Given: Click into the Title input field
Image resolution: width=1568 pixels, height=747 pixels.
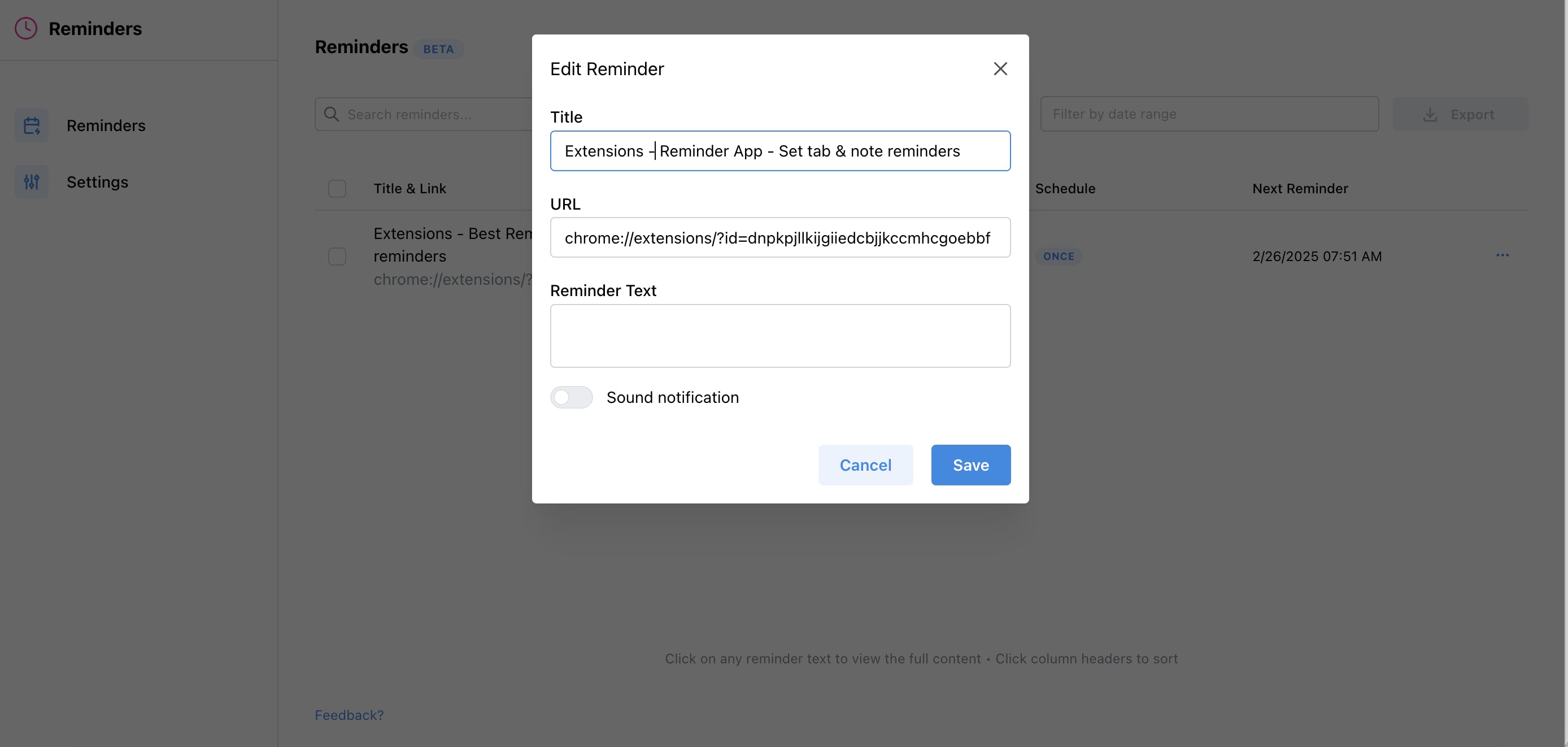Looking at the screenshot, I should pos(779,151).
